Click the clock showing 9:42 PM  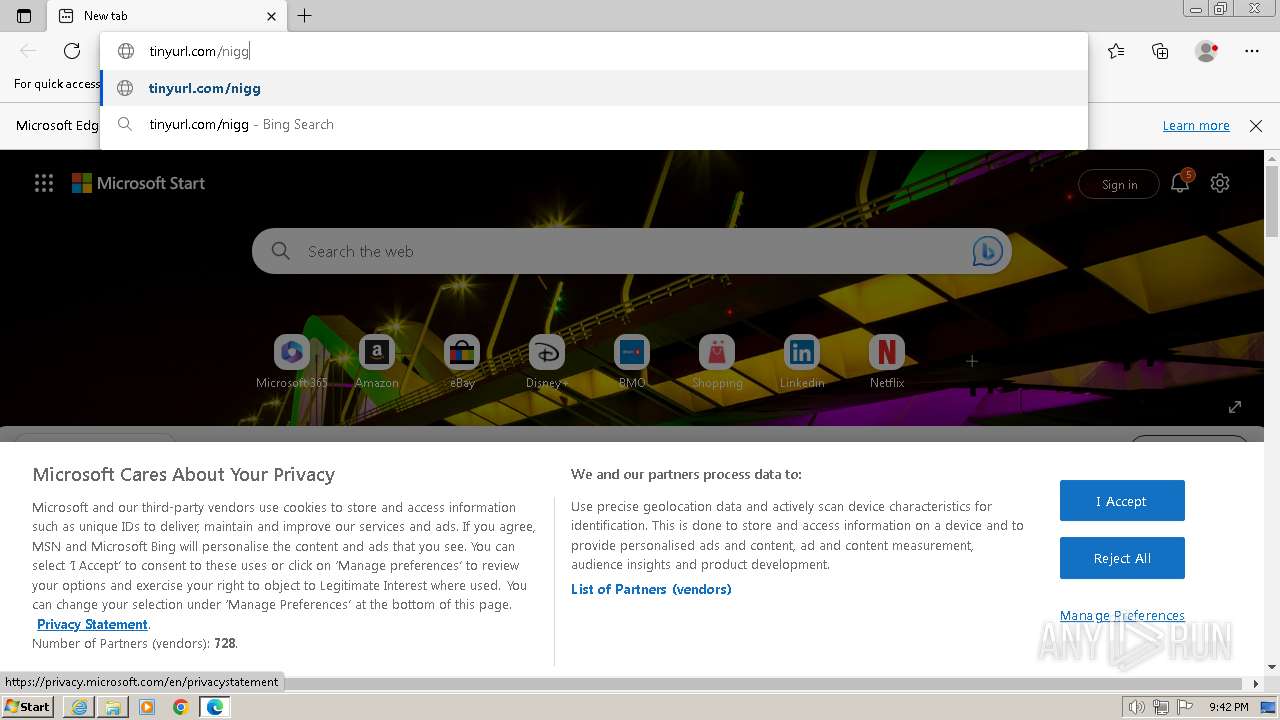[x=1228, y=707]
